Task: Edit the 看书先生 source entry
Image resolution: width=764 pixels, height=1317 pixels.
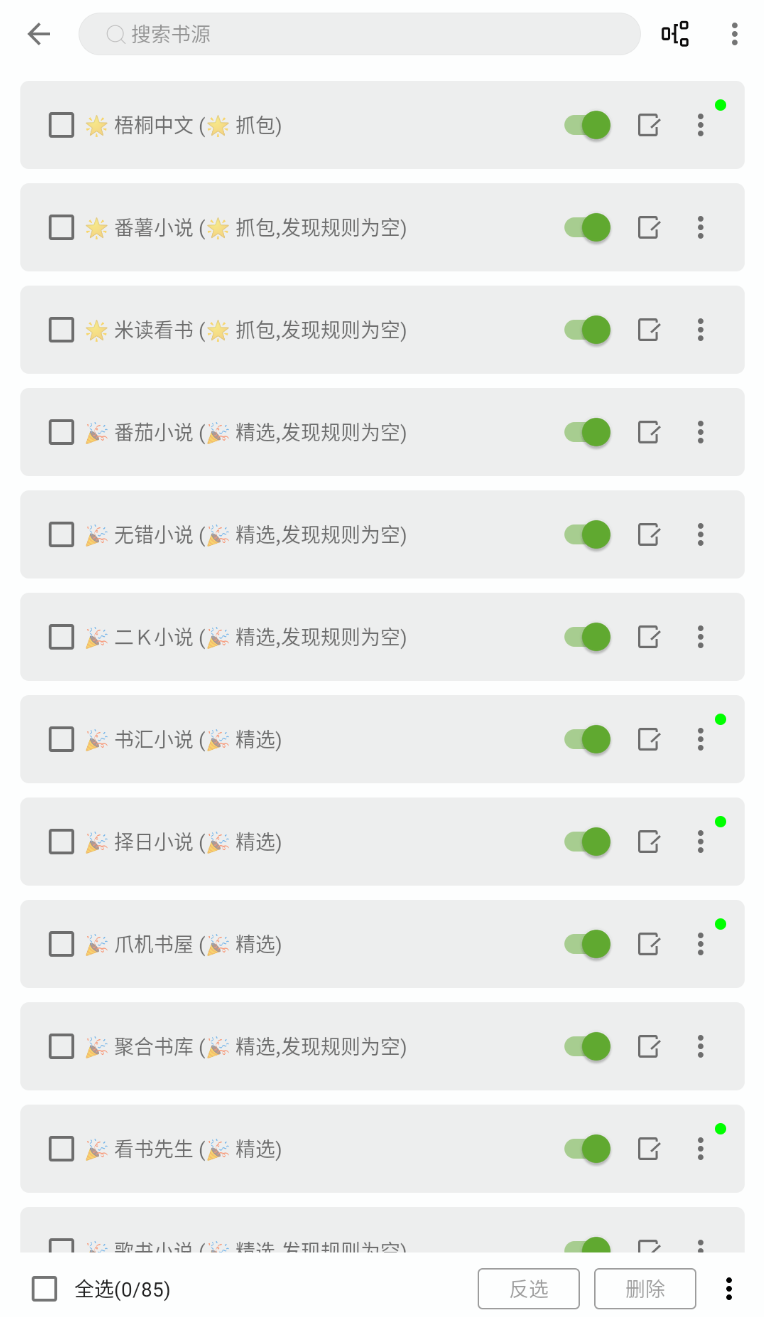Action: [x=649, y=1148]
